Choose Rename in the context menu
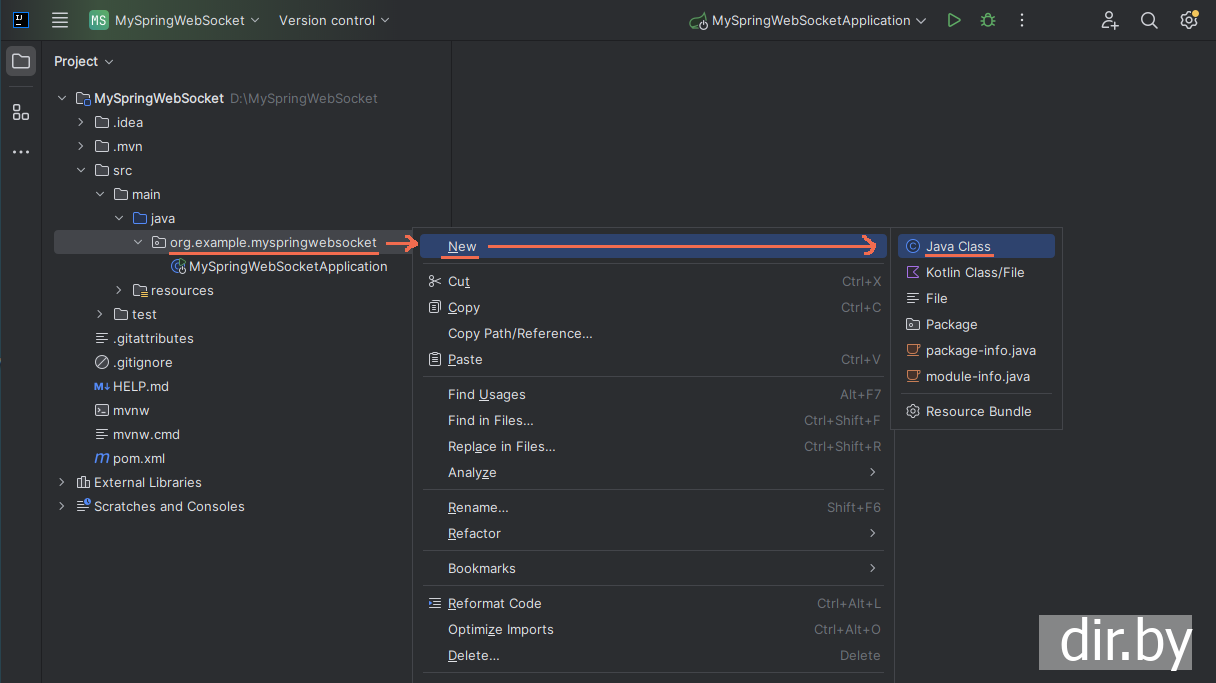 [653, 507]
